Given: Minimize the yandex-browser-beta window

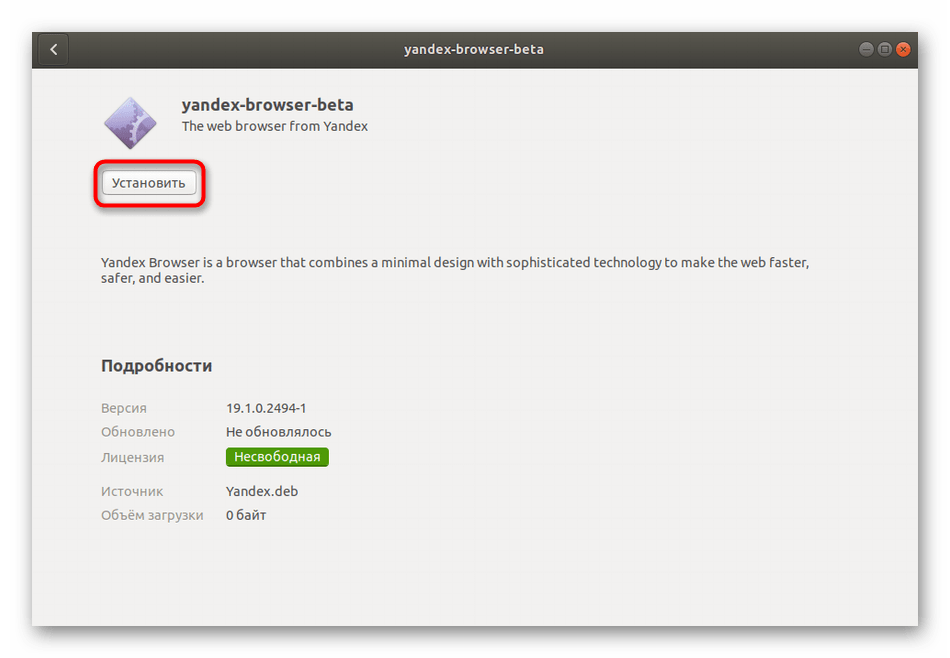Looking at the screenshot, I should coord(866,50).
